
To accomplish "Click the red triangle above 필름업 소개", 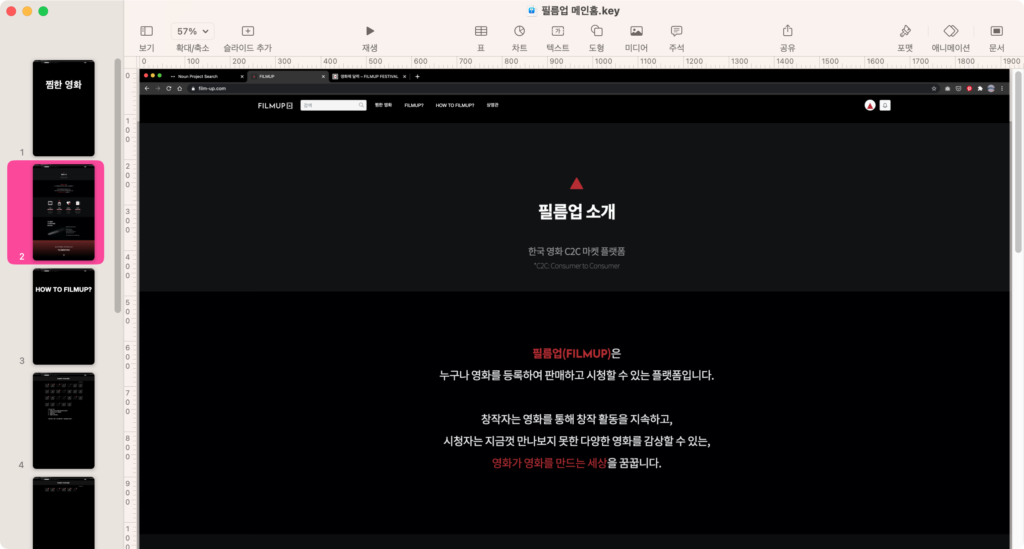I will coord(576,183).
